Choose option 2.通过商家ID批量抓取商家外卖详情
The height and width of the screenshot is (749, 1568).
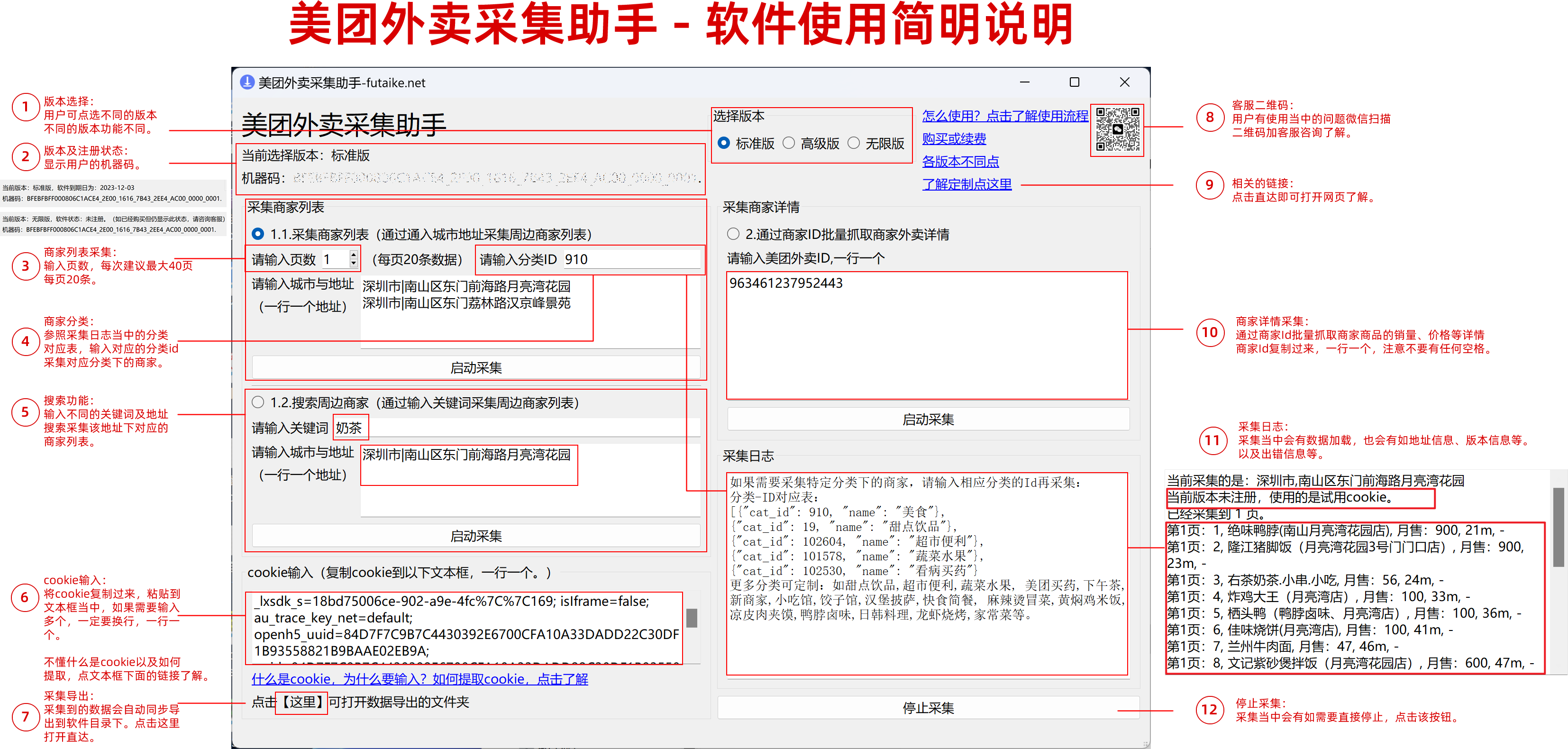pos(733,234)
